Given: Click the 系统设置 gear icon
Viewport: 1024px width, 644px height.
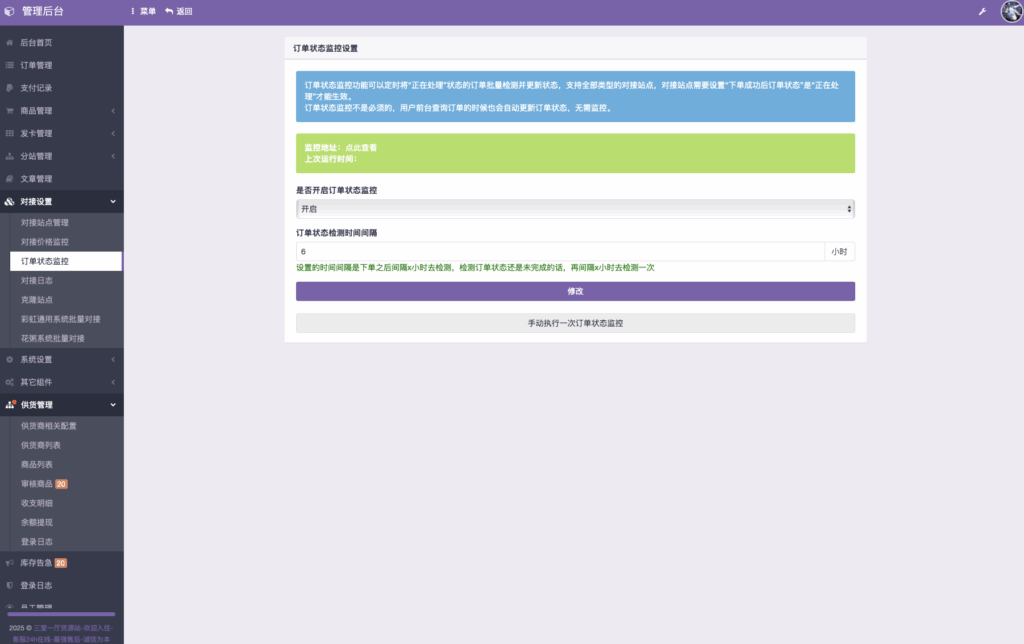Looking at the screenshot, I should pos(10,359).
